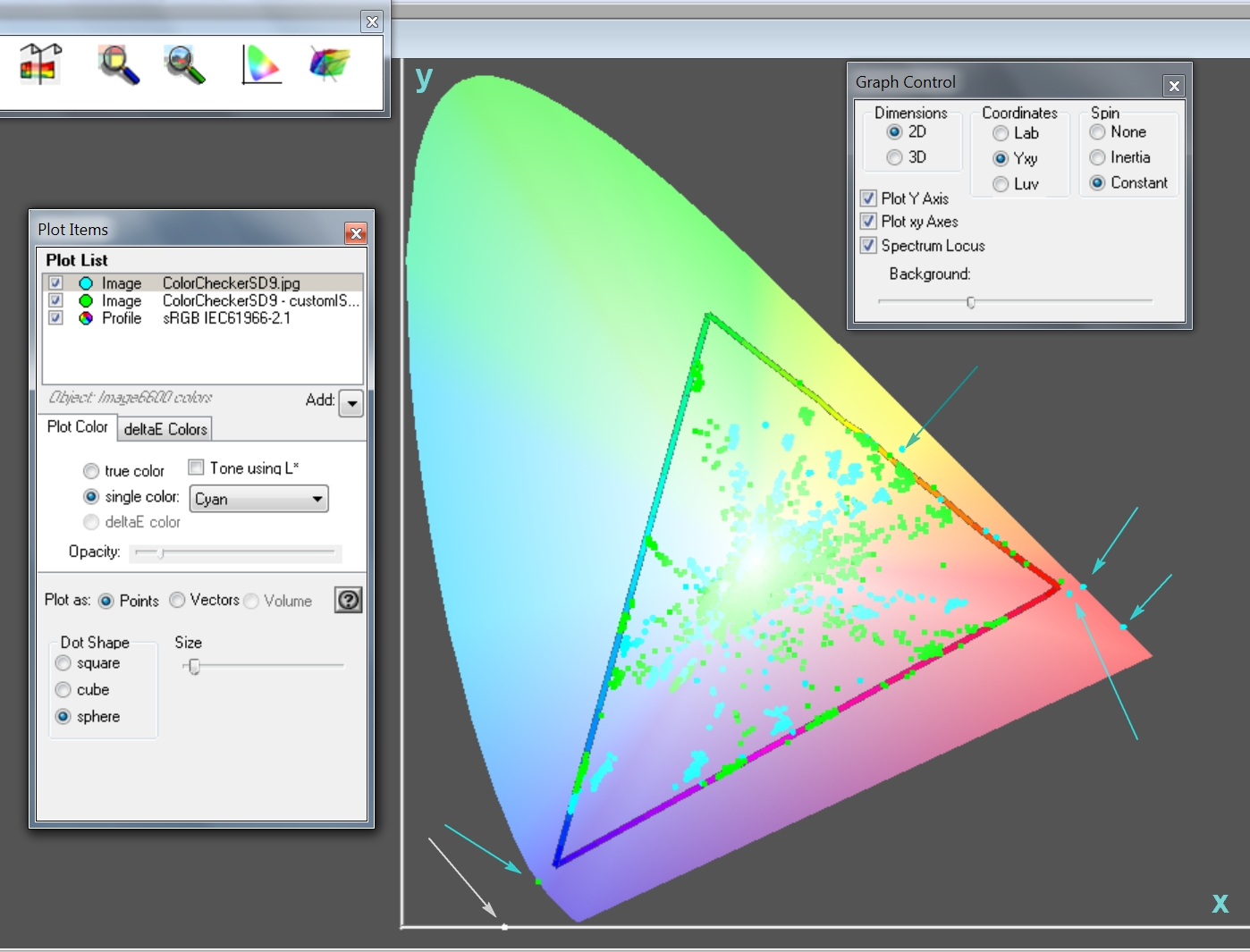Click the green circle icon for ColorCheckerSD9 customIS
This screenshot has width=1250, height=952.
(86, 300)
